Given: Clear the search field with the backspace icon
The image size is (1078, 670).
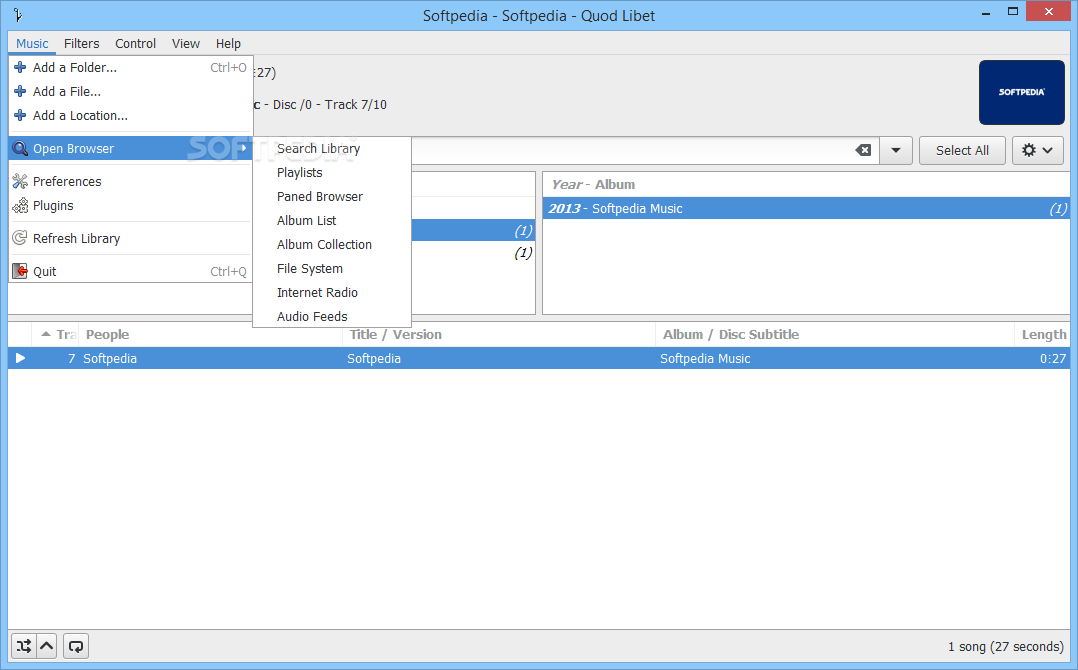Looking at the screenshot, I should point(863,150).
